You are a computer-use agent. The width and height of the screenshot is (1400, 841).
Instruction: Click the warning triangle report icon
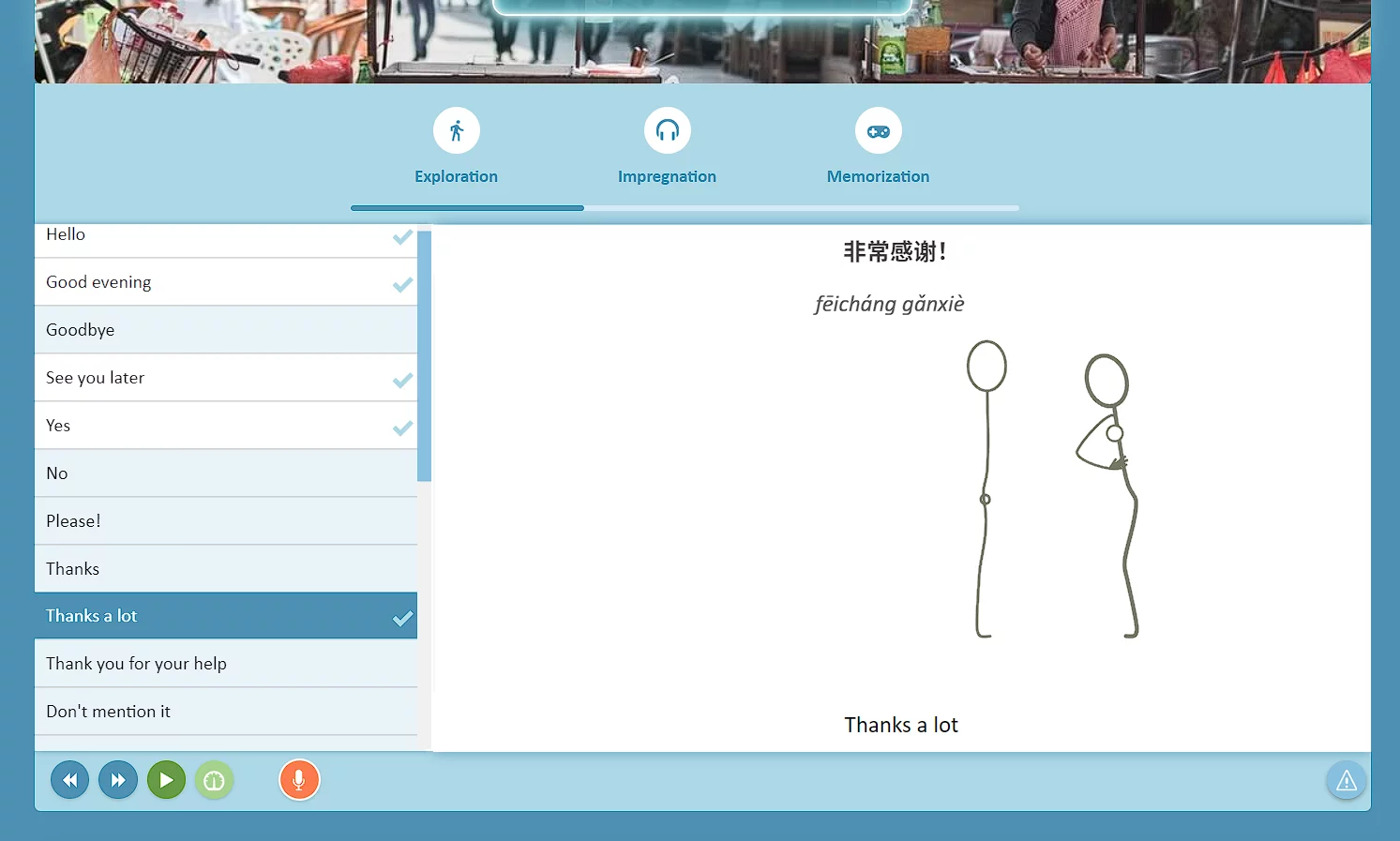pos(1346,780)
